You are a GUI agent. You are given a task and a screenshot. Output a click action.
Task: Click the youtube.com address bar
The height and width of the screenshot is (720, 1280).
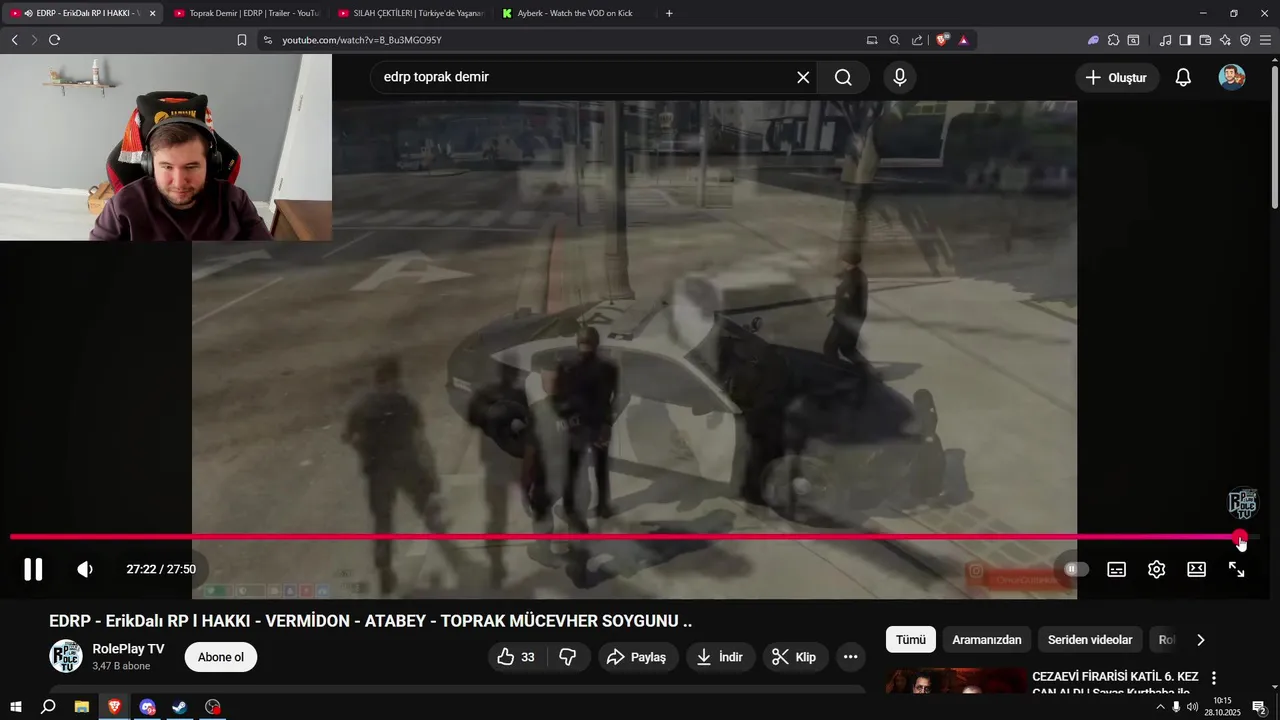560,40
